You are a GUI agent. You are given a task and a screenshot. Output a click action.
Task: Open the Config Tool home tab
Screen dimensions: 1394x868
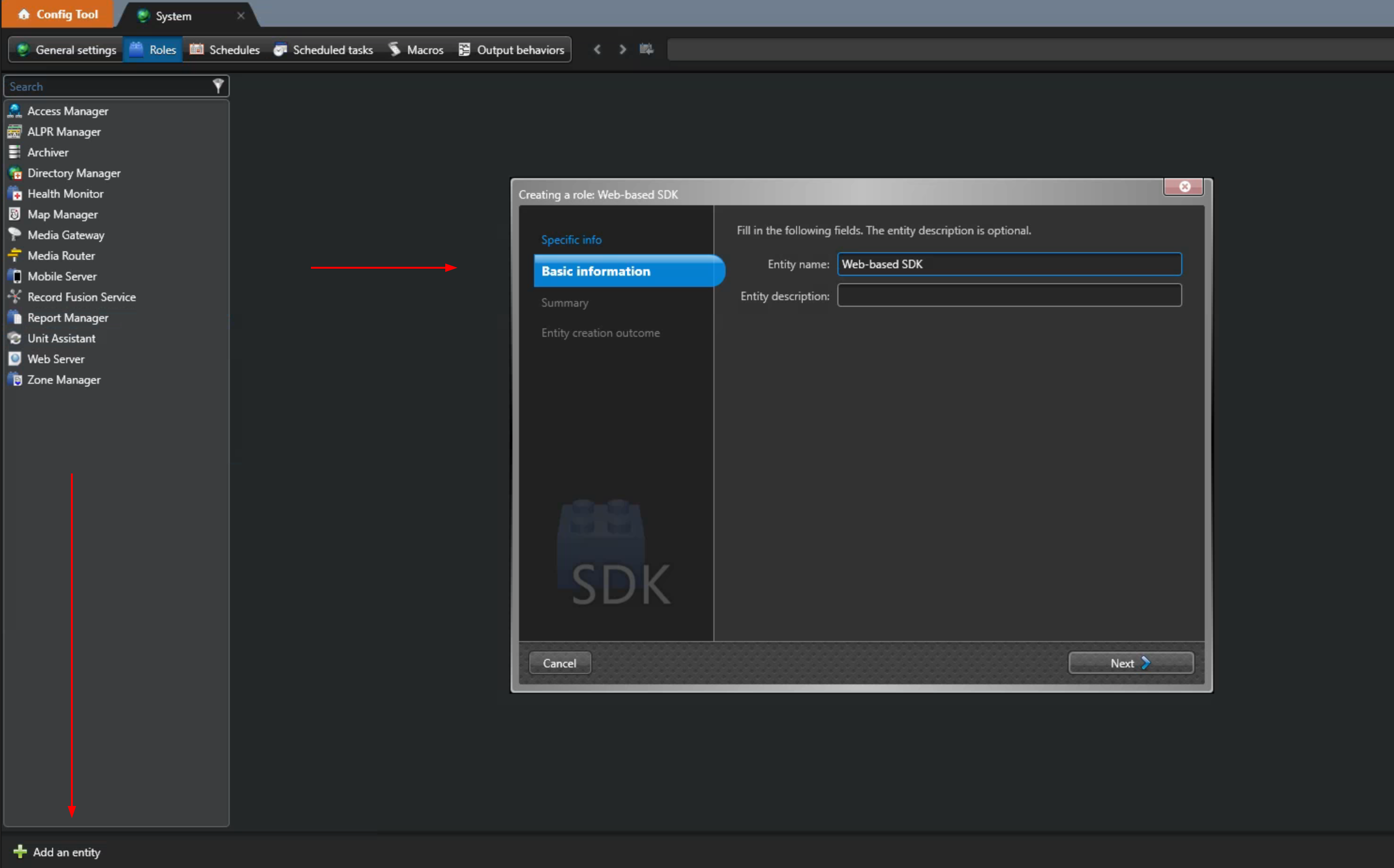(x=58, y=14)
